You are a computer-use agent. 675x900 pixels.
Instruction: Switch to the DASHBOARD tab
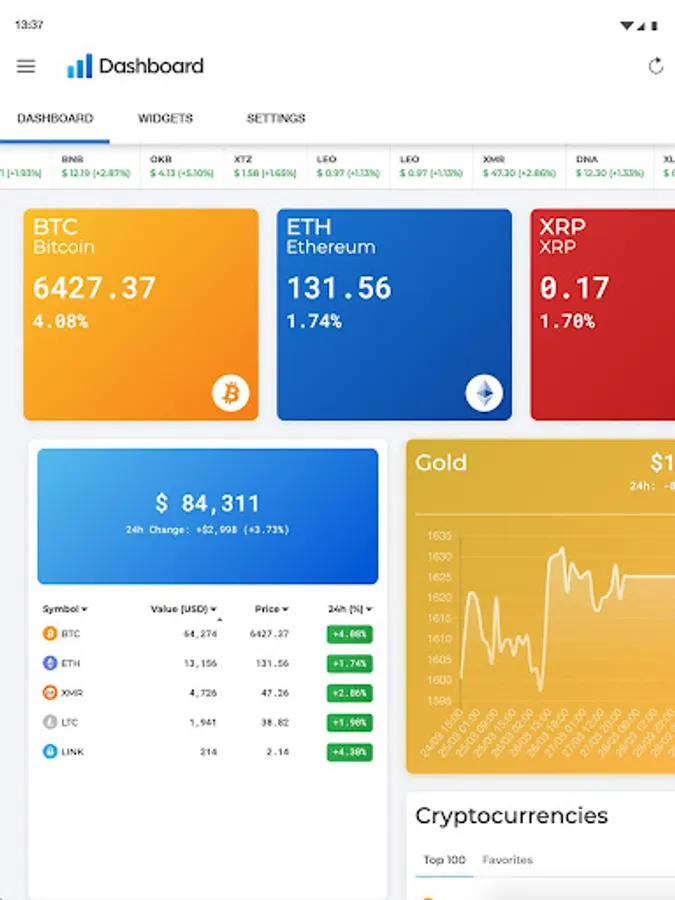55,118
